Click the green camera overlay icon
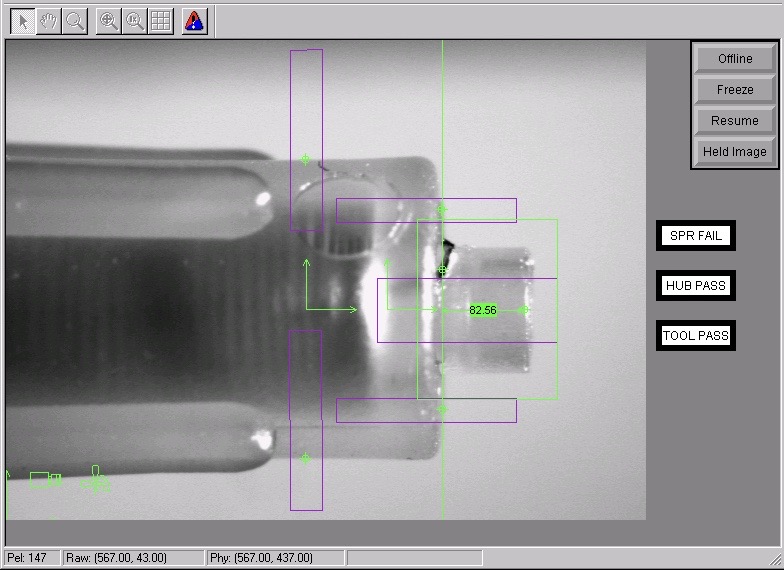This screenshot has height=570, width=784. [45, 480]
